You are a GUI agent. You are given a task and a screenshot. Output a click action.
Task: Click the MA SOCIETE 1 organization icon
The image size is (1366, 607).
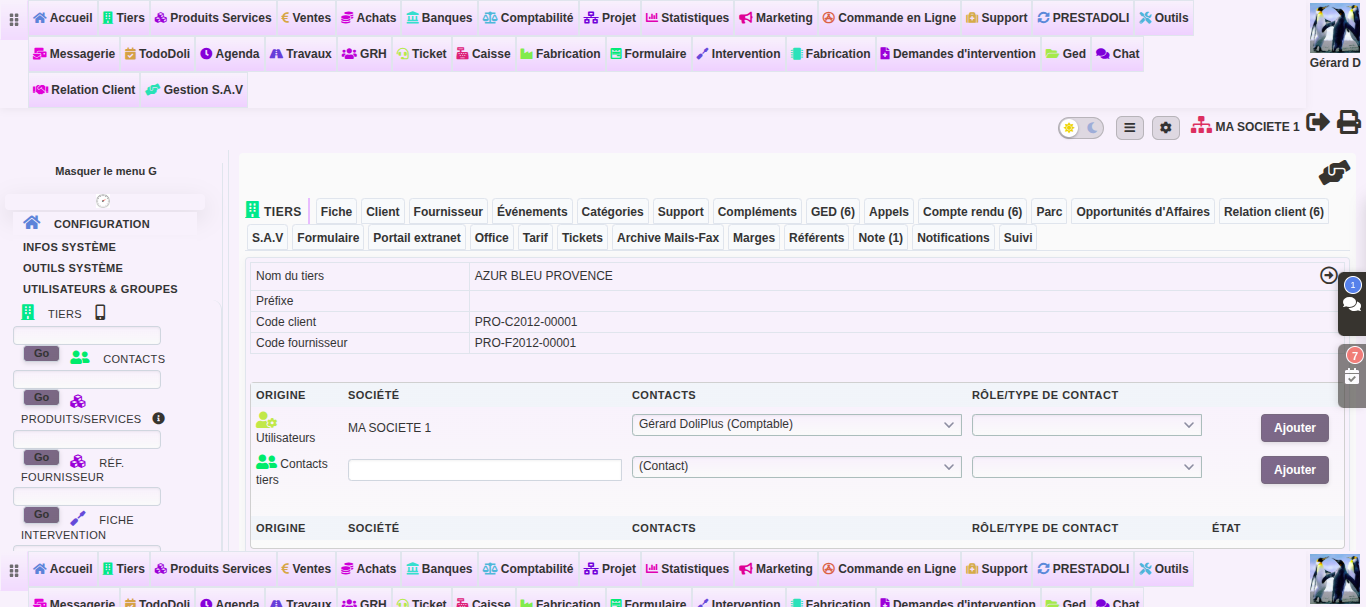1201,127
